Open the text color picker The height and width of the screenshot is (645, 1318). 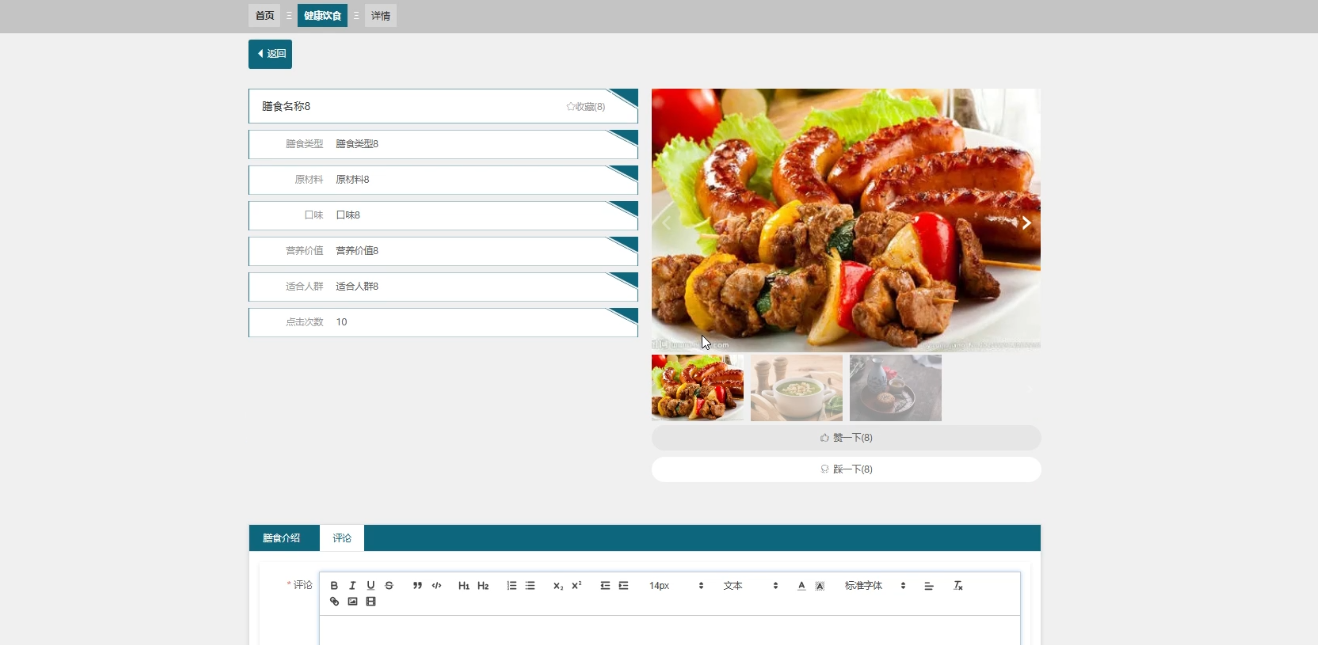click(801, 586)
